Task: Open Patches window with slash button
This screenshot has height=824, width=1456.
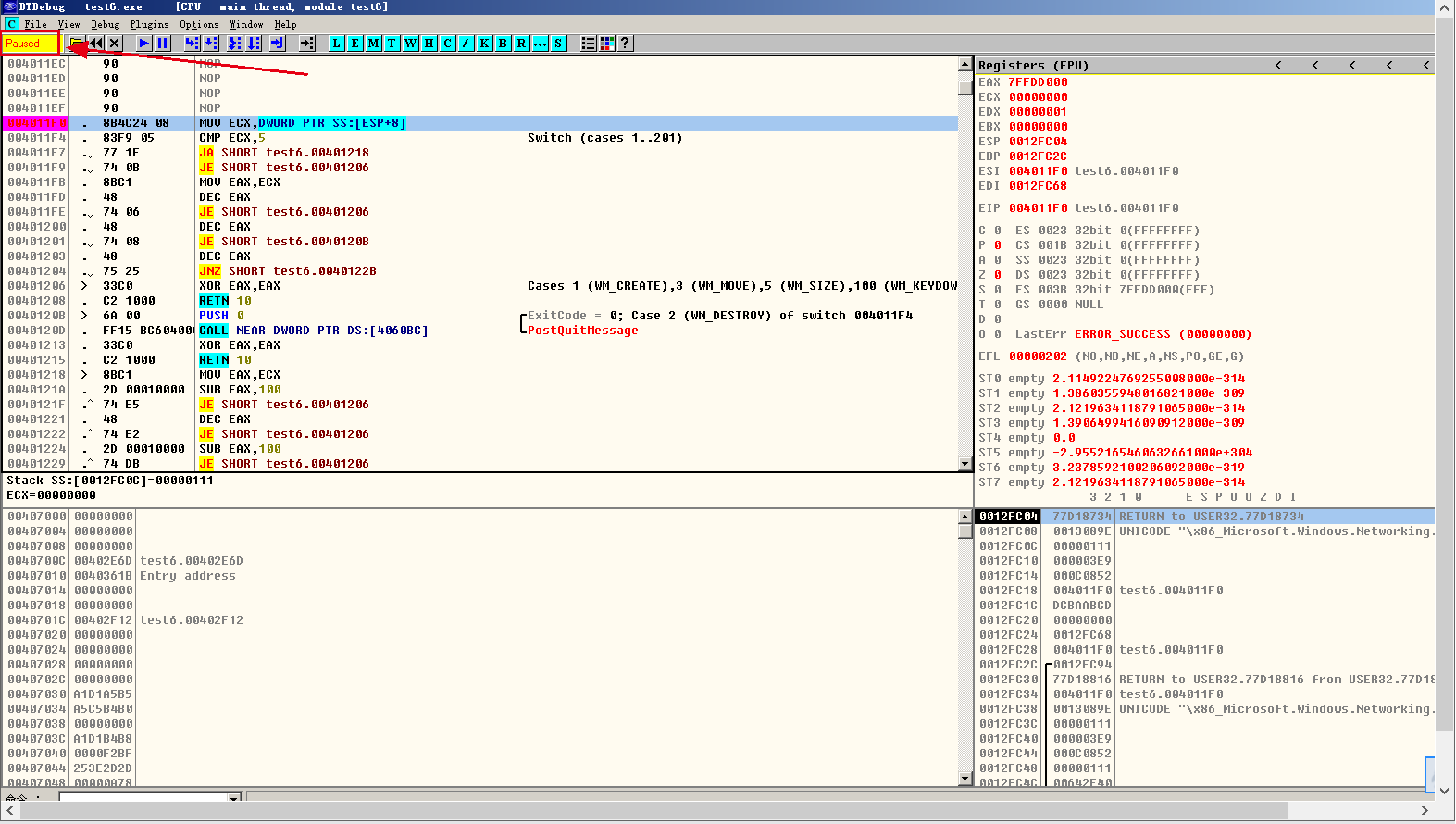Action: click(466, 44)
